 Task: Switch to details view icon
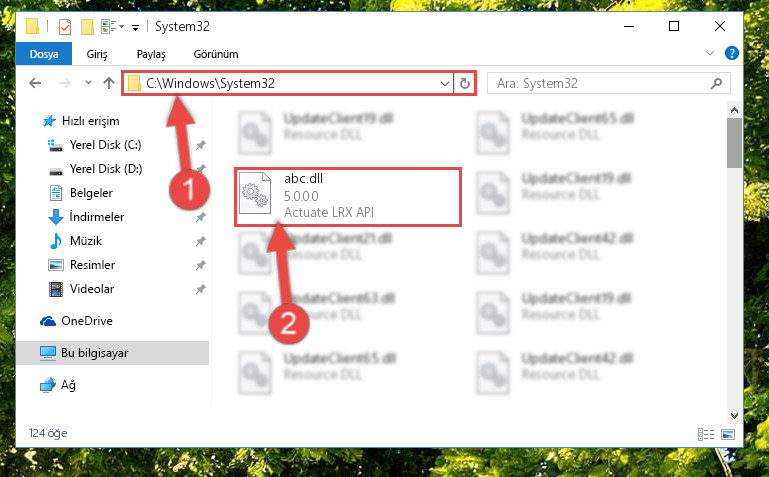[x=706, y=434]
